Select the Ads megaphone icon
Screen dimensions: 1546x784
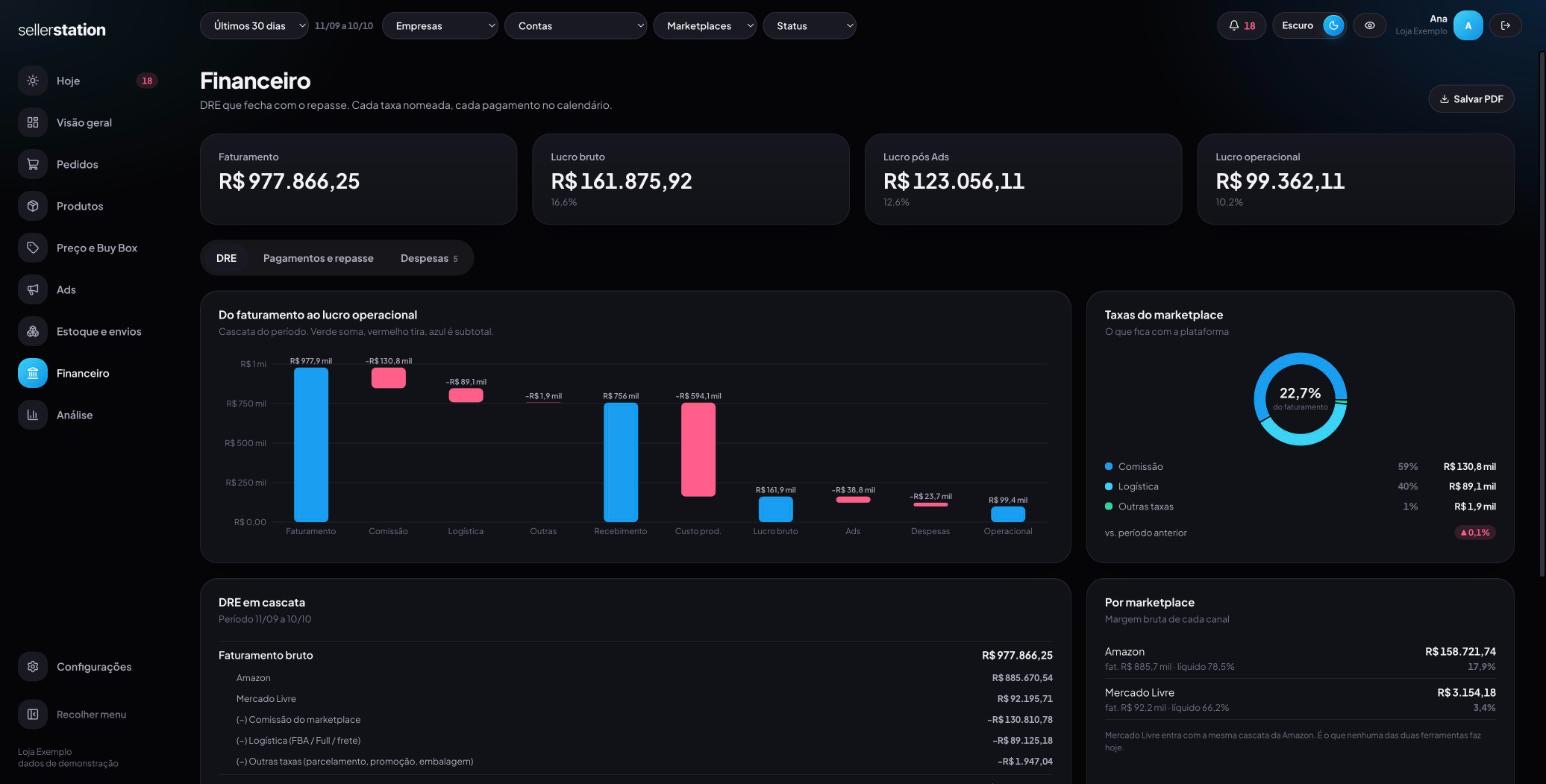coord(33,290)
